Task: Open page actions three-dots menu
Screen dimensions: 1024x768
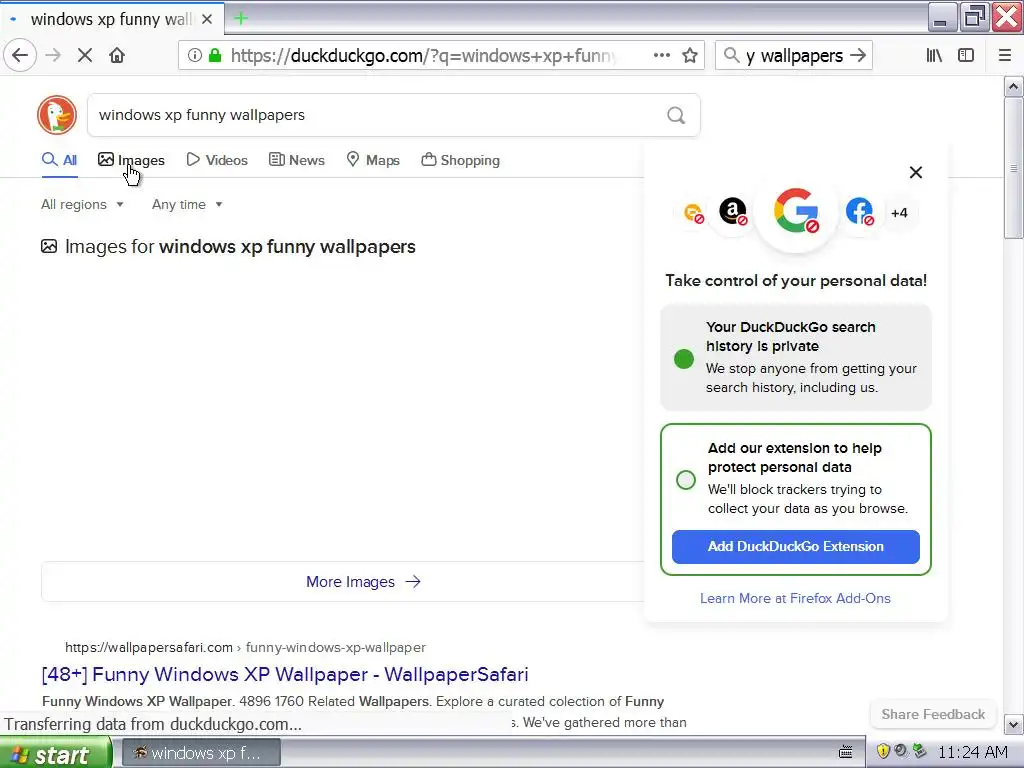Action: point(662,56)
